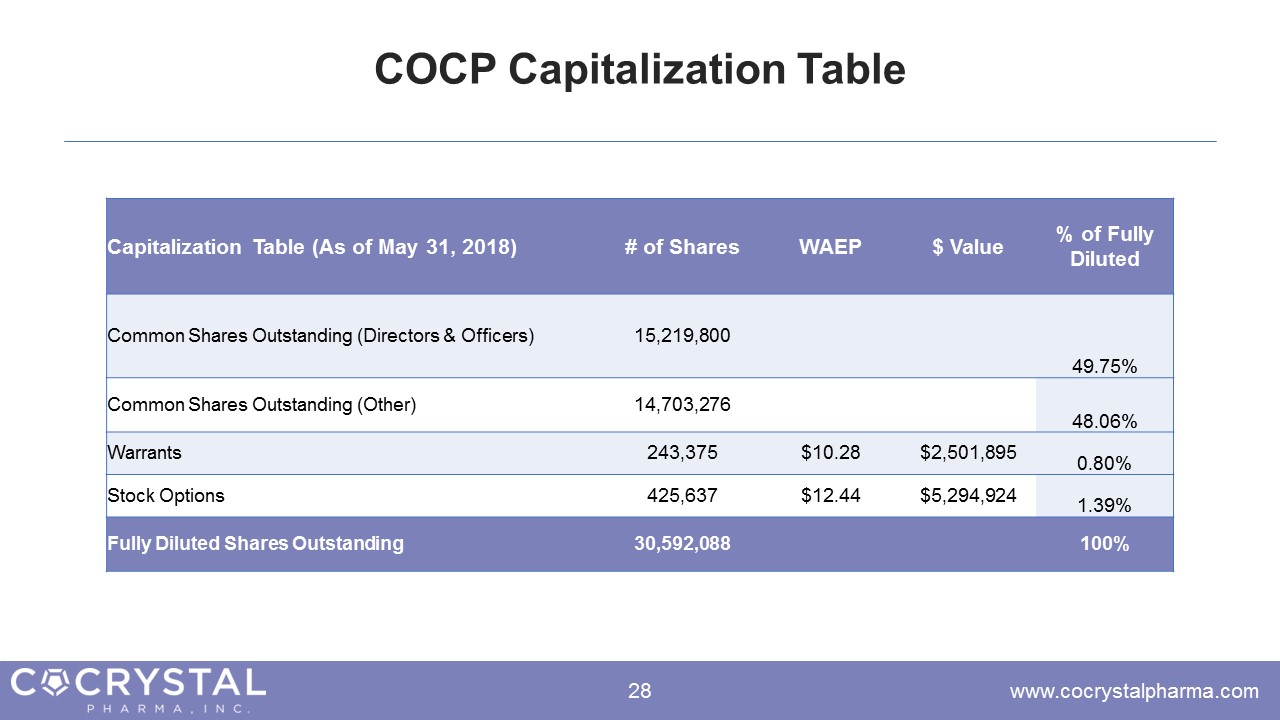The width and height of the screenshot is (1280, 720).
Task: Select the Directors & Officers row label
Action: coord(320,336)
